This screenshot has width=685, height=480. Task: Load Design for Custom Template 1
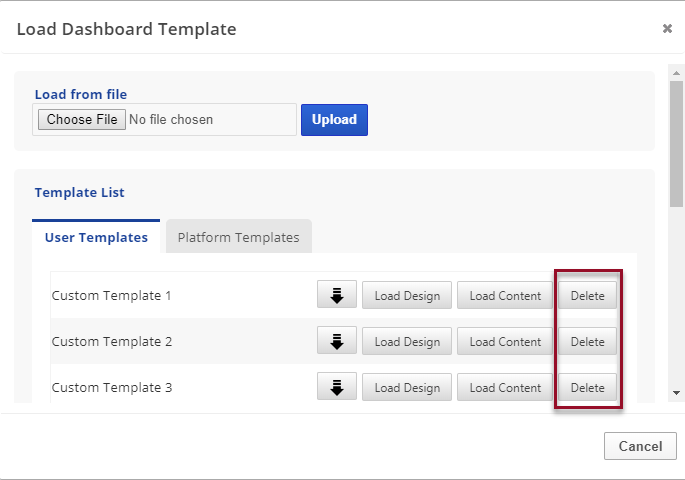click(x=407, y=296)
